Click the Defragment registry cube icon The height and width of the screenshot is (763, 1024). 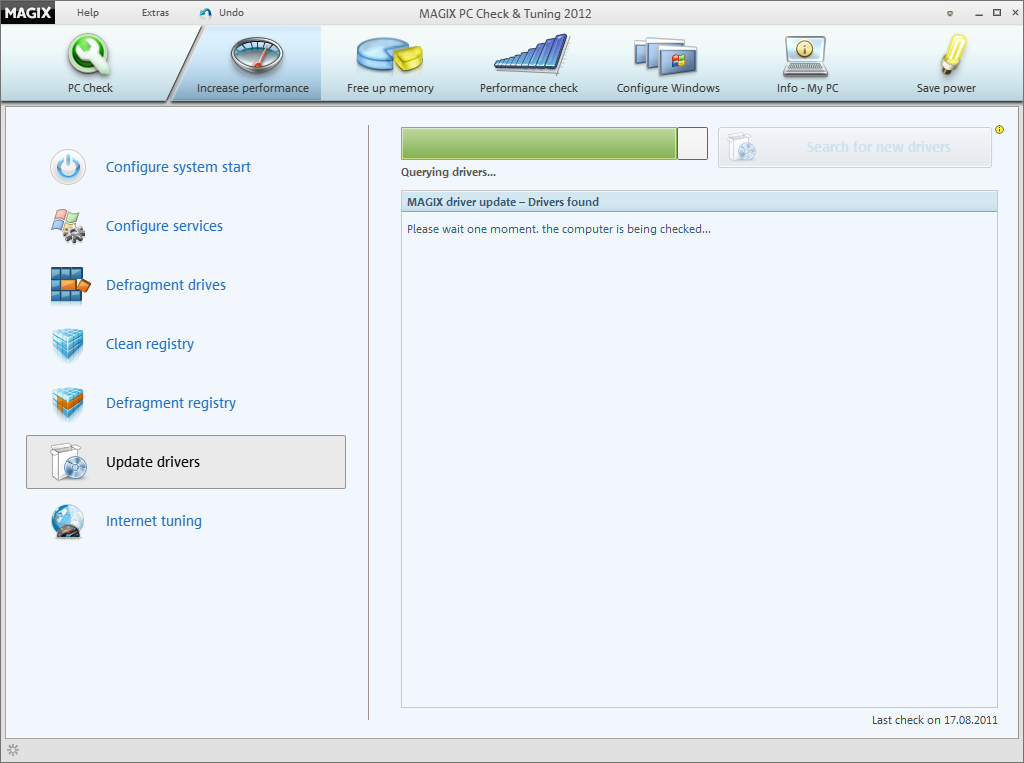point(68,404)
